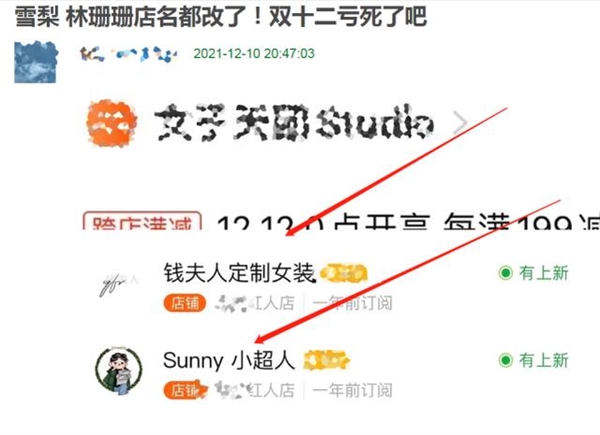Open the orange studio shop logo
Screen dimensions: 600x435
tap(112, 123)
